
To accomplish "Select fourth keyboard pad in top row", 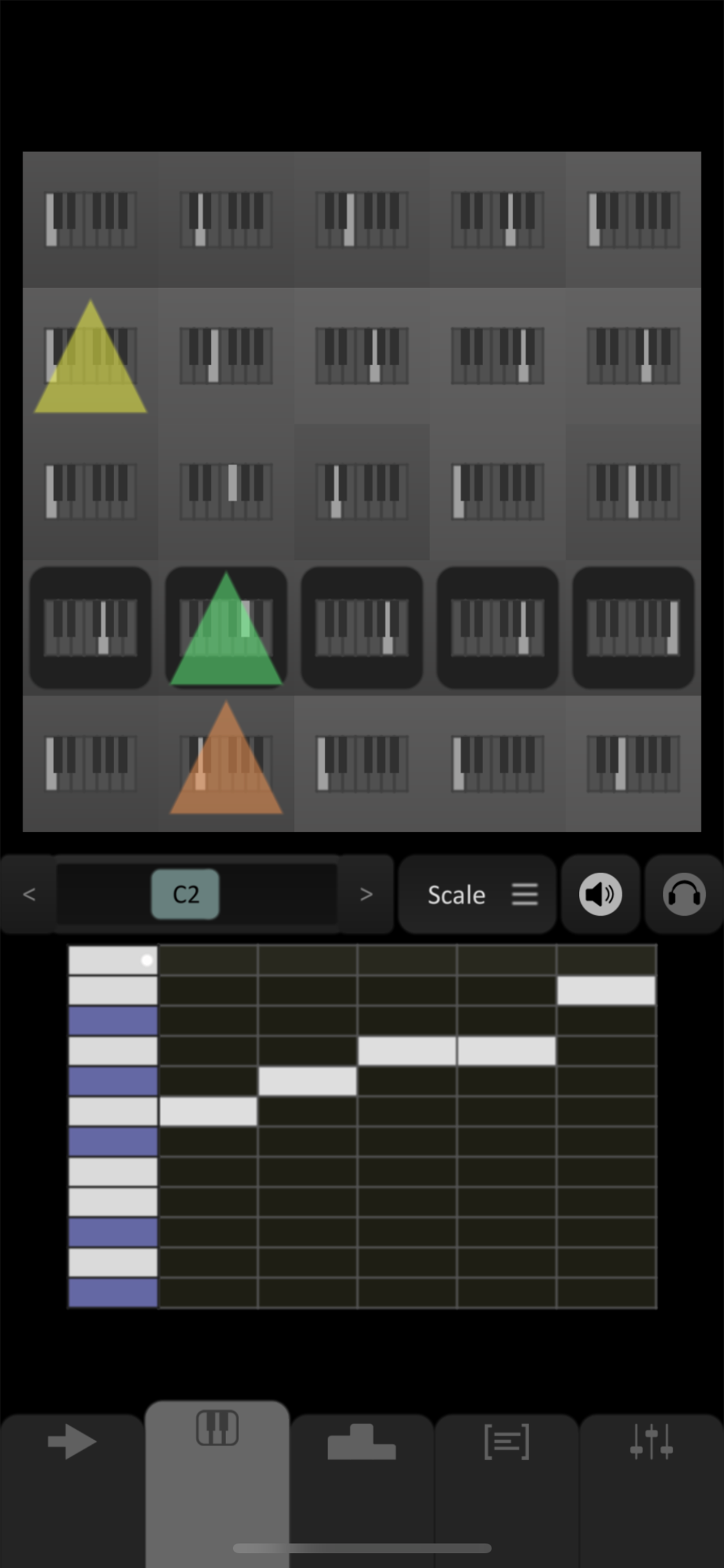I will tap(498, 220).
